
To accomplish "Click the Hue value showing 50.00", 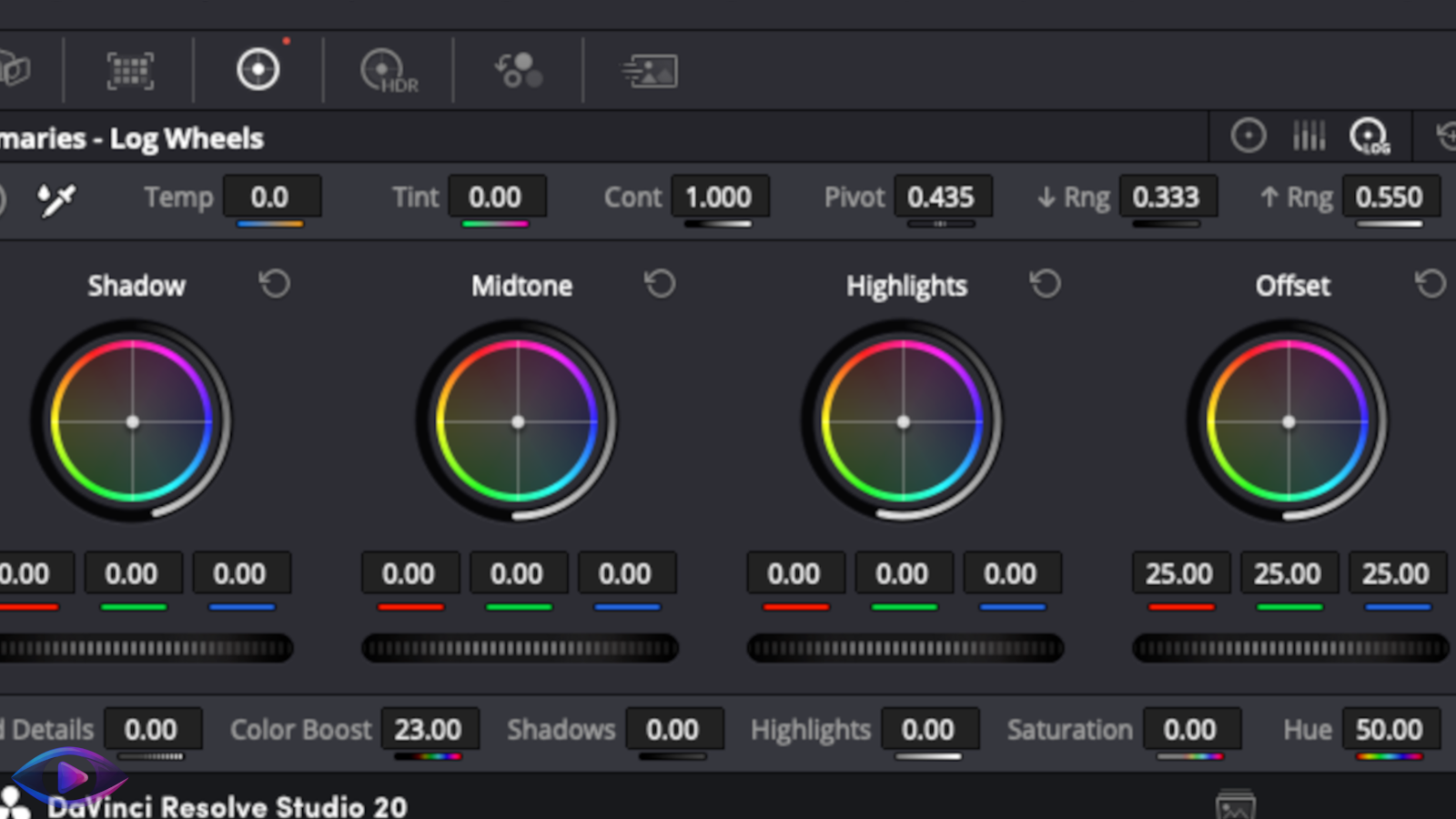I will tap(1390, 729).
